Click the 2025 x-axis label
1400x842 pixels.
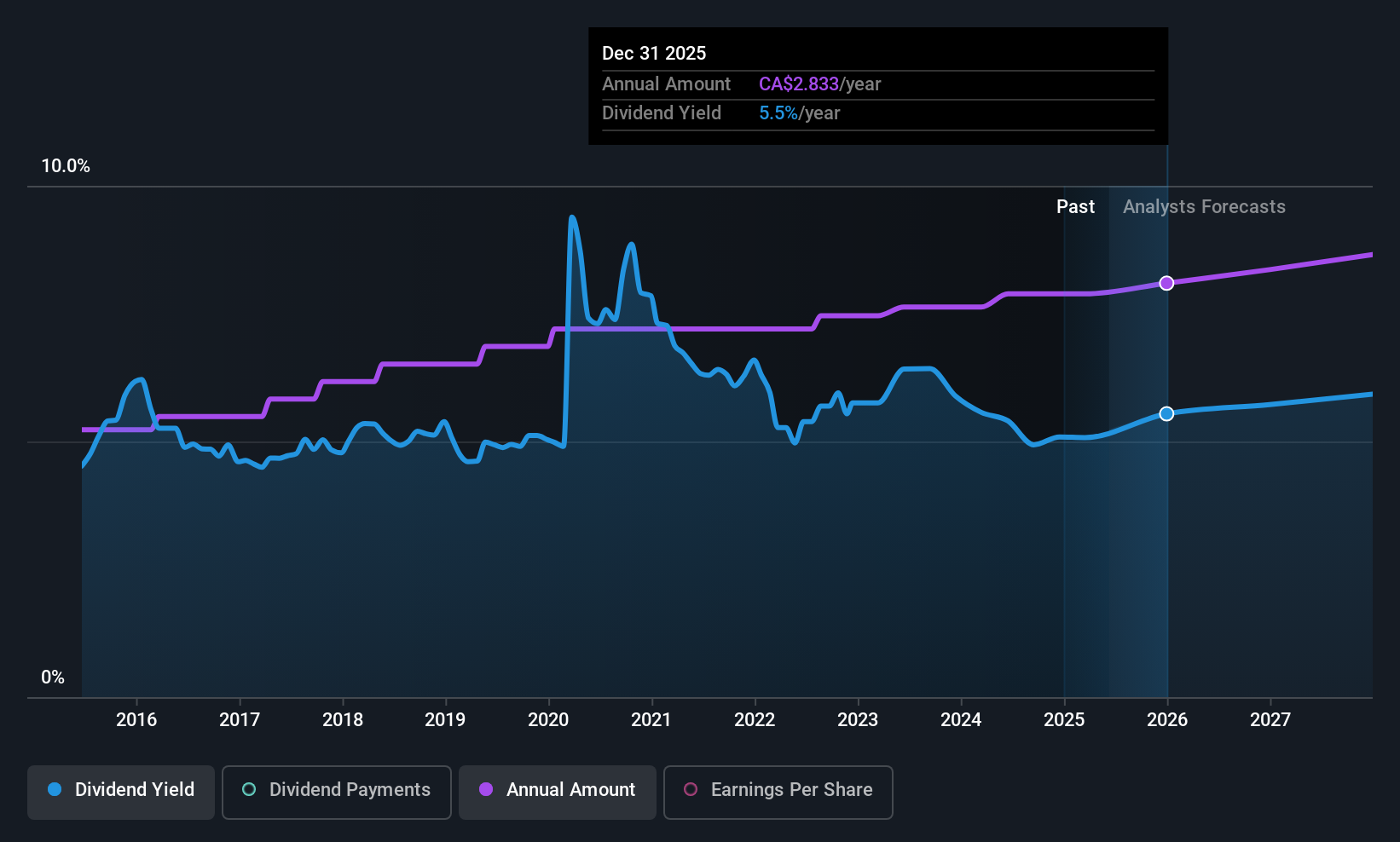(x=1064, y=720)
